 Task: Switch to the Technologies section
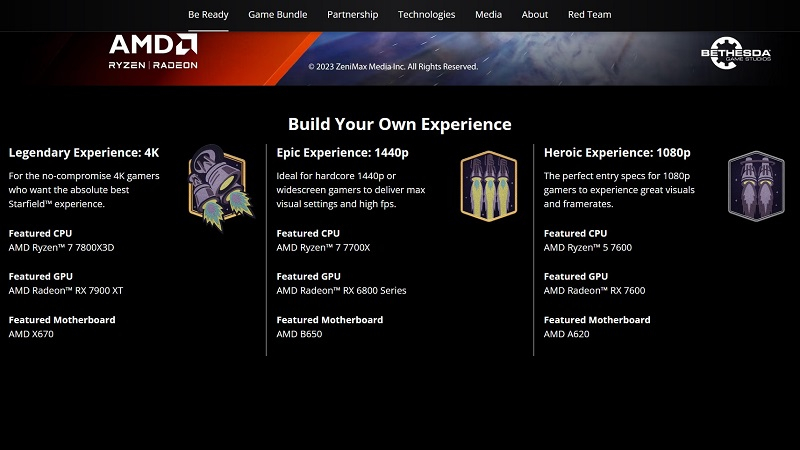tap(426, 15)
